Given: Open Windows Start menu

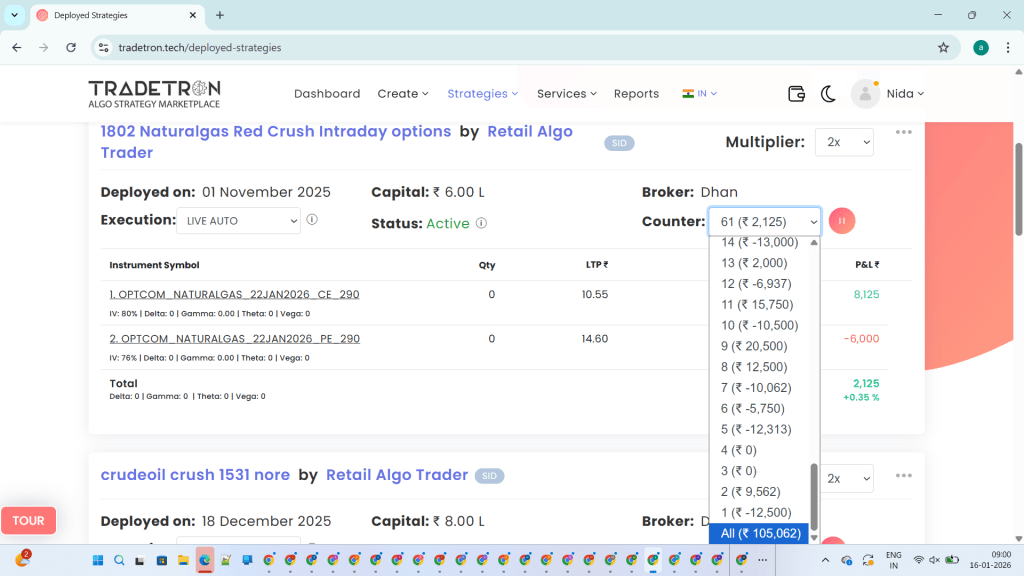Looking at the screenshot, I should 98,560.
